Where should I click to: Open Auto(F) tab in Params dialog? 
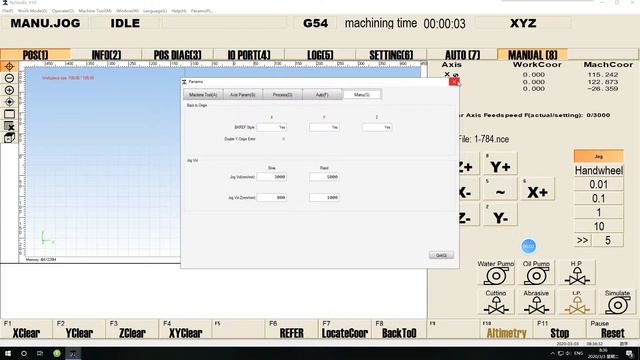click(322, 94)
